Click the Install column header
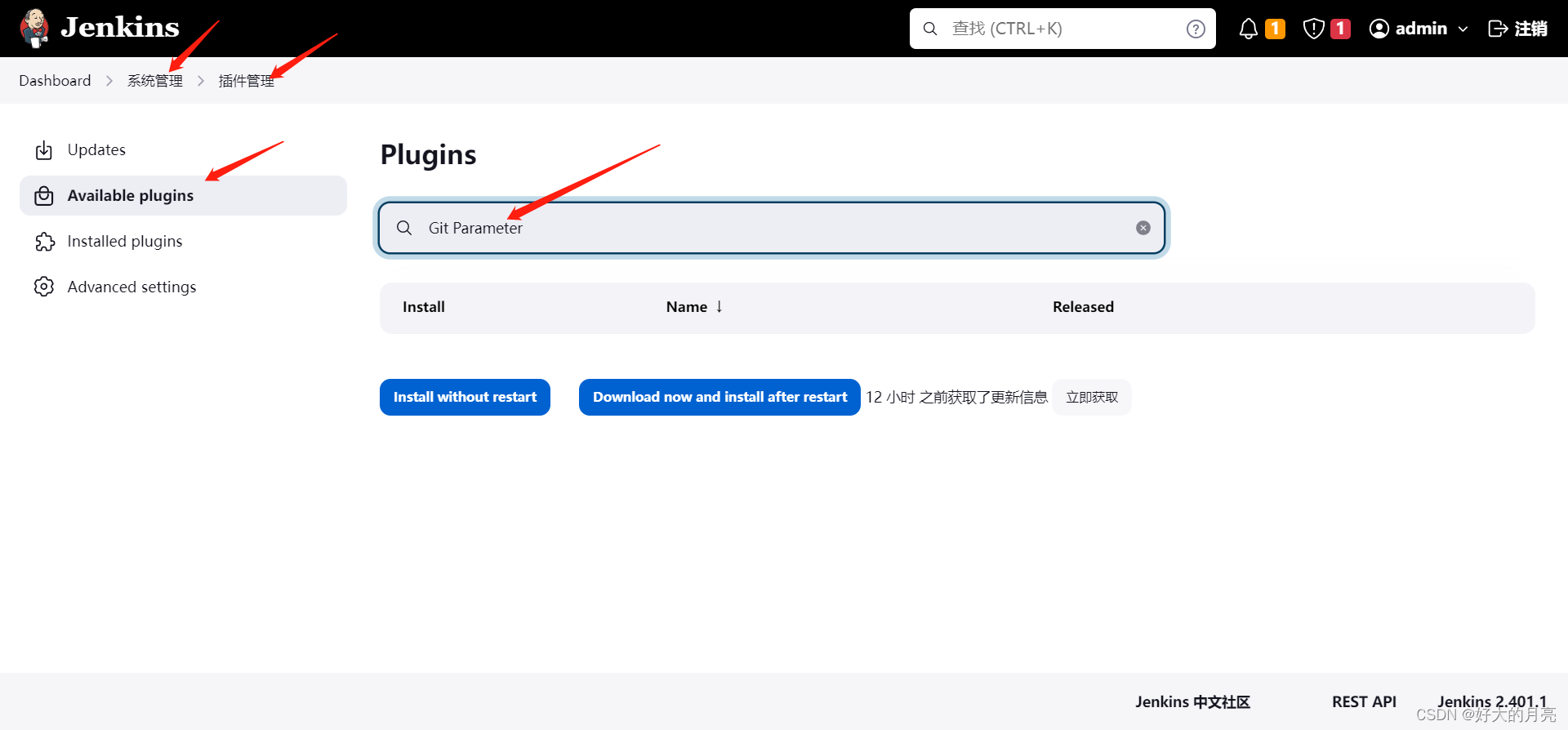Viewport: 1568px width, 730px height. (424, 307)
